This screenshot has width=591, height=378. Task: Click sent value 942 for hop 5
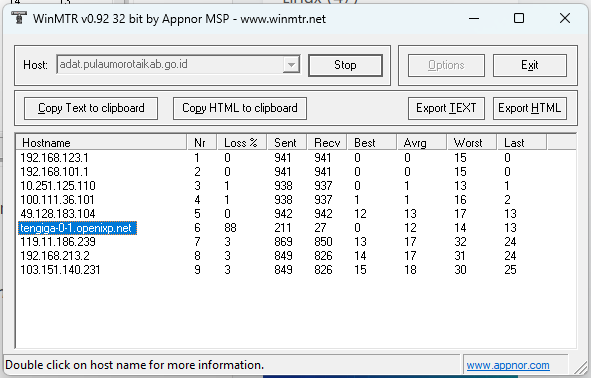(x=283, y=214)
